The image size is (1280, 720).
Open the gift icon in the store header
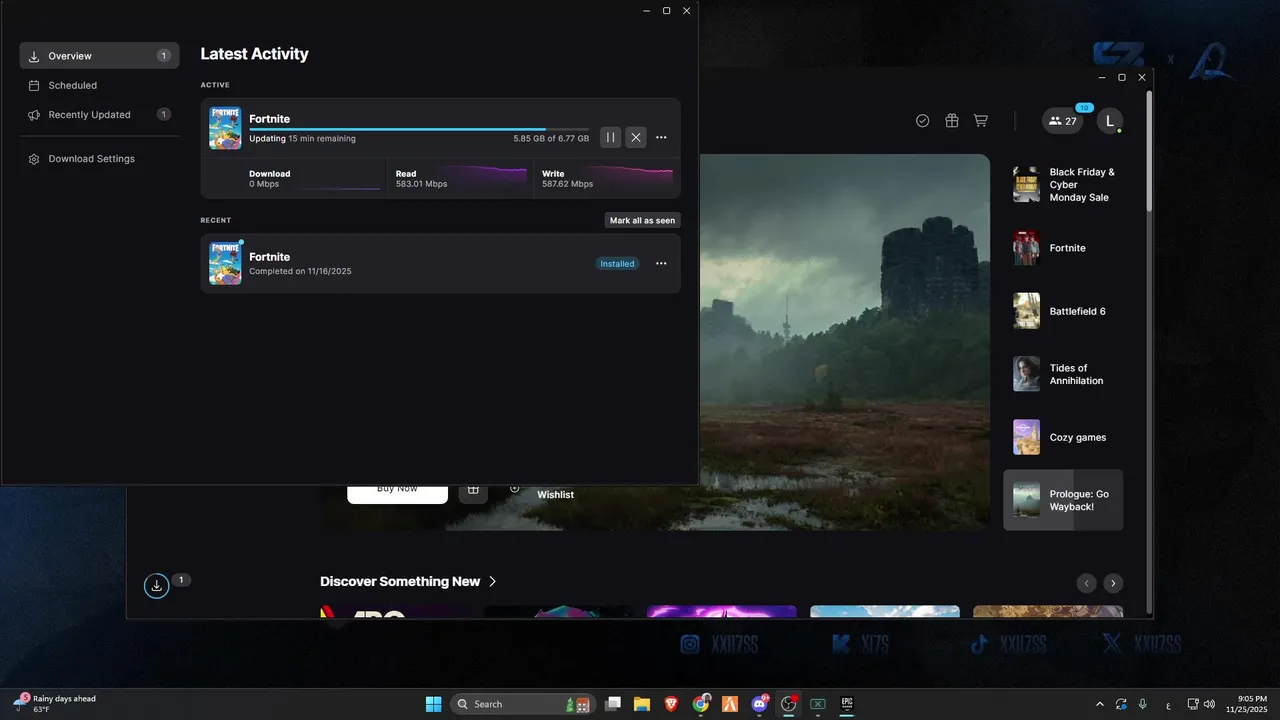[952, 121]
